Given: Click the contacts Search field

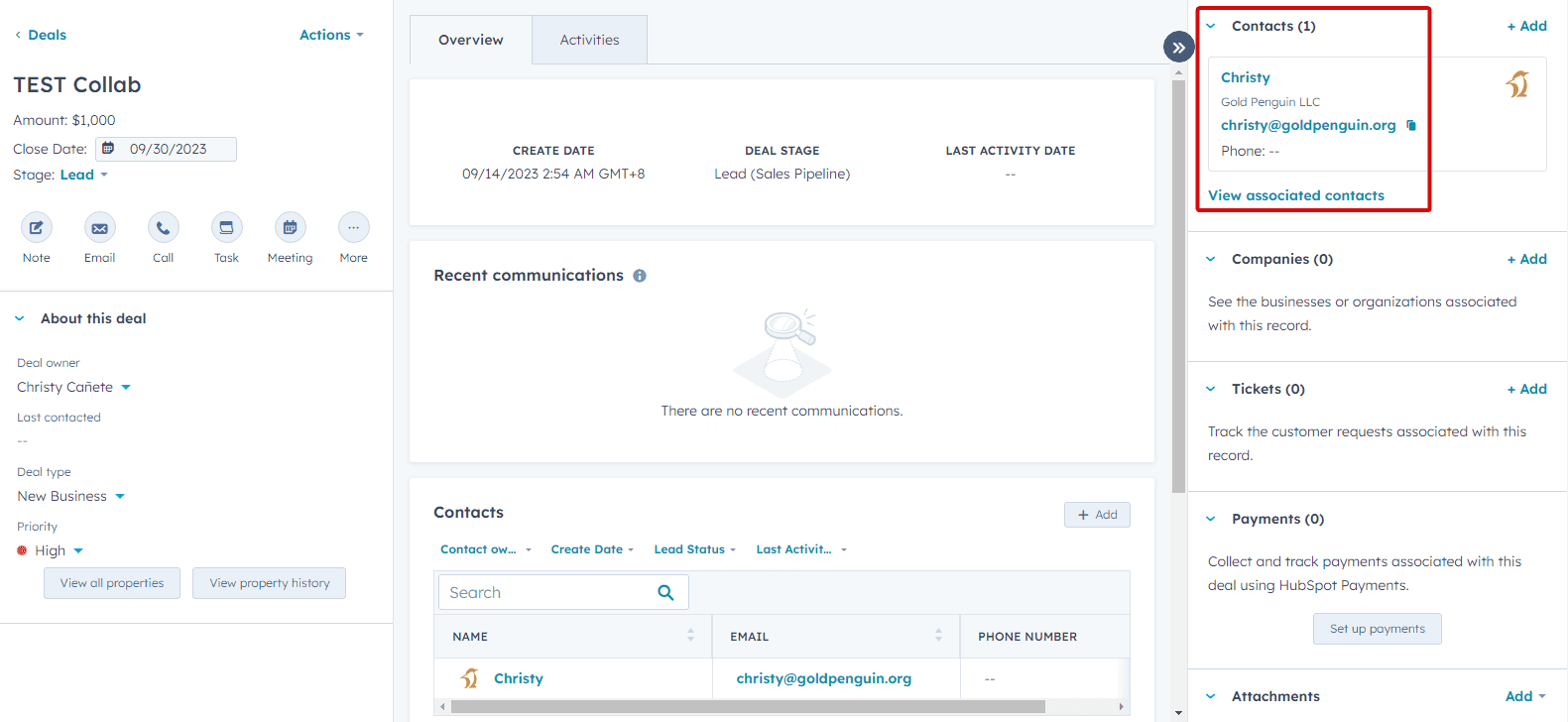Looking at the screenshot, I should coord(548,593).
